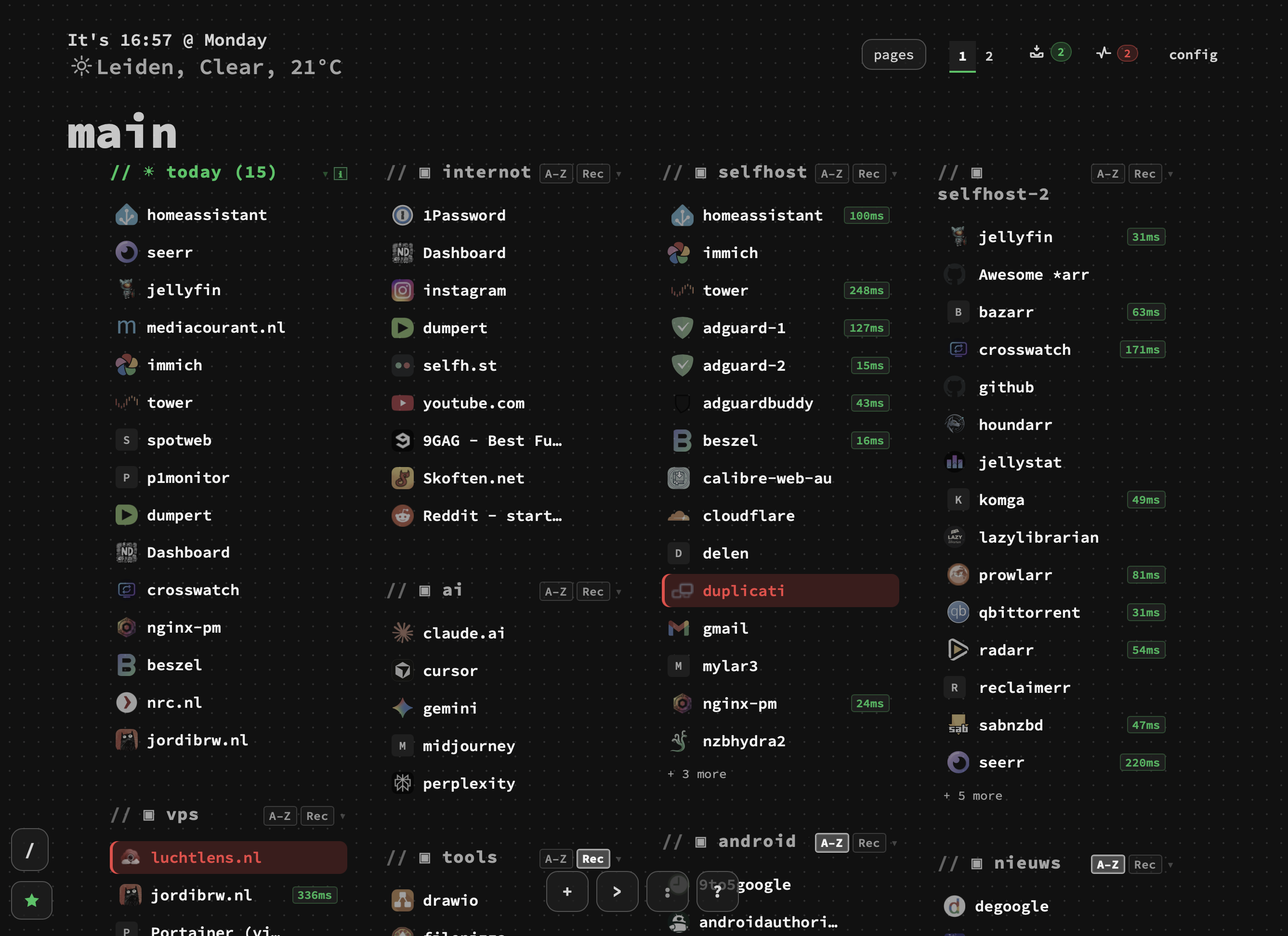Click the qbittorrent icon
1288x936 pixels.
(958, 612)
